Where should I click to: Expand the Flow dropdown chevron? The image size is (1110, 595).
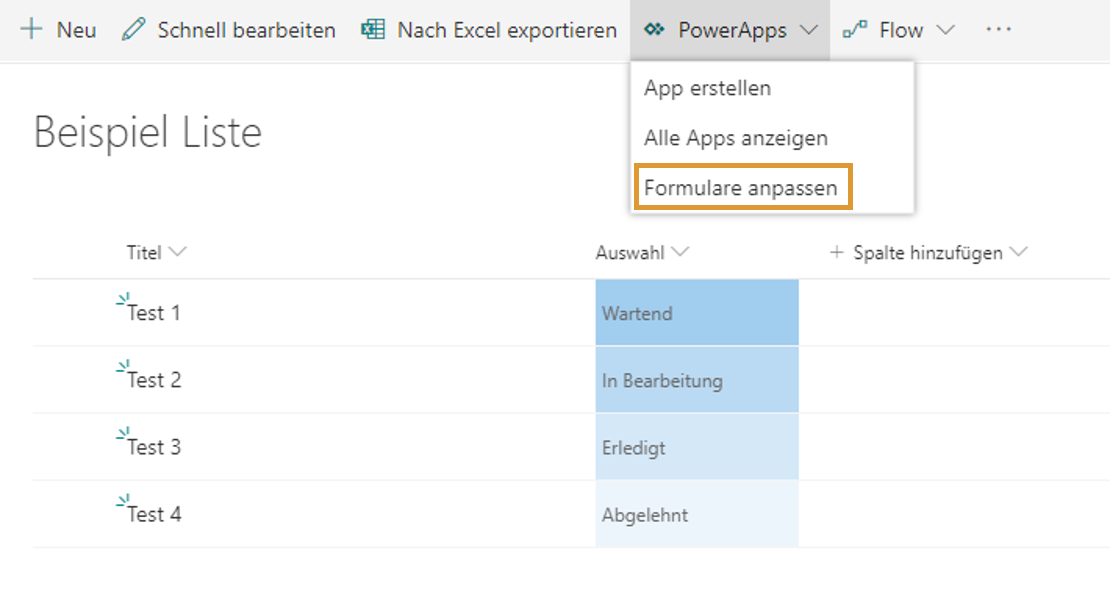(x=946, y=30)
